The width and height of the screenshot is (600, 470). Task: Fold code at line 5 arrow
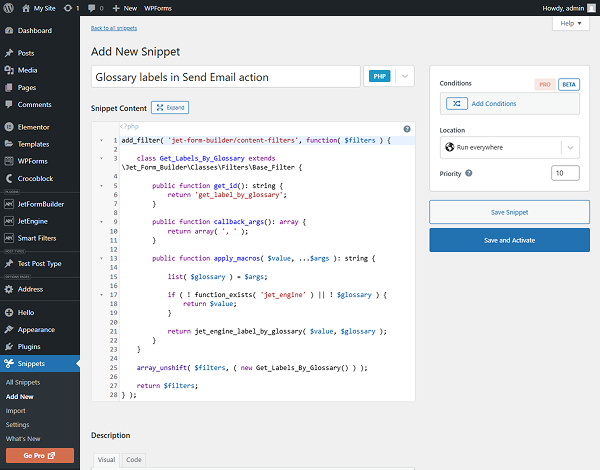point(101,186)
